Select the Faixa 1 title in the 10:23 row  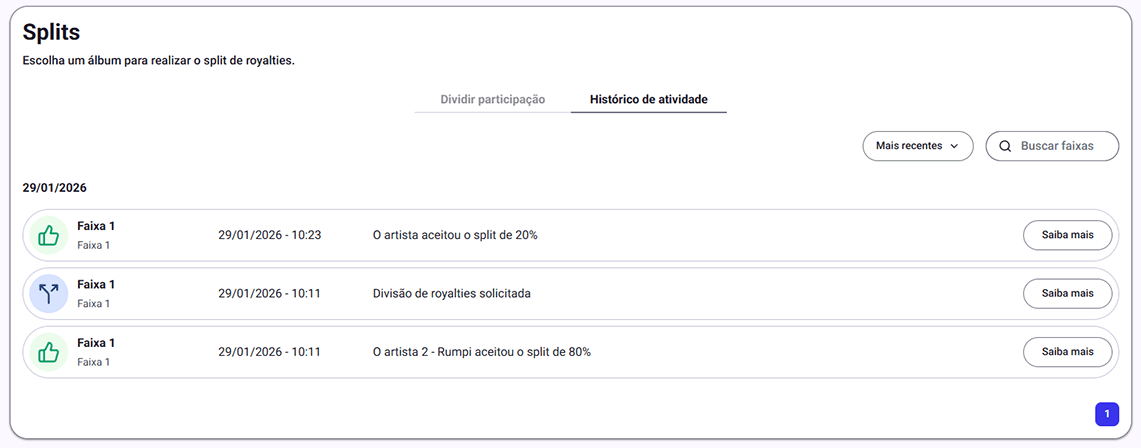click(x=96, y=226)
